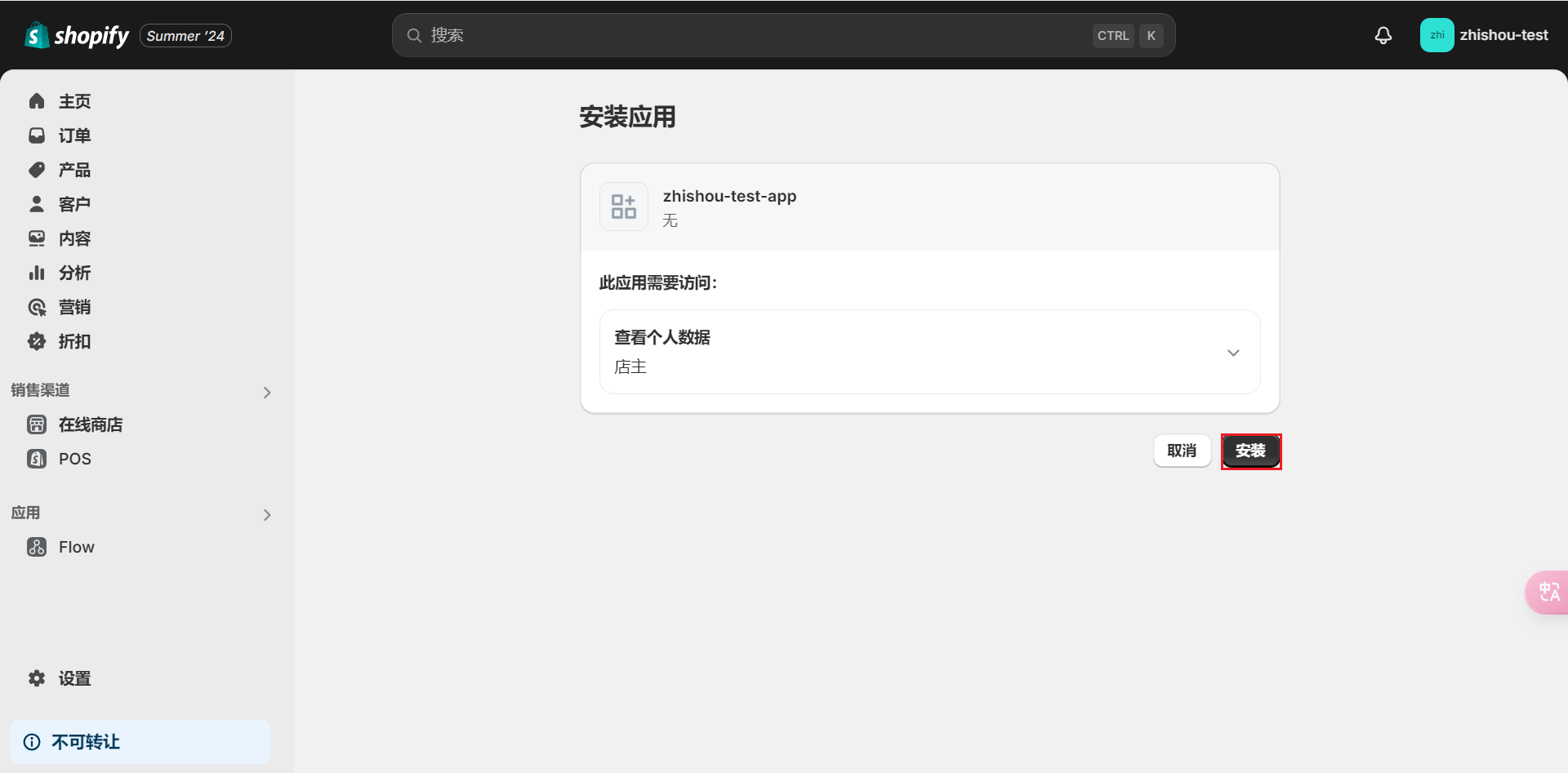Click the 搜索 search field

pos(784,35)
